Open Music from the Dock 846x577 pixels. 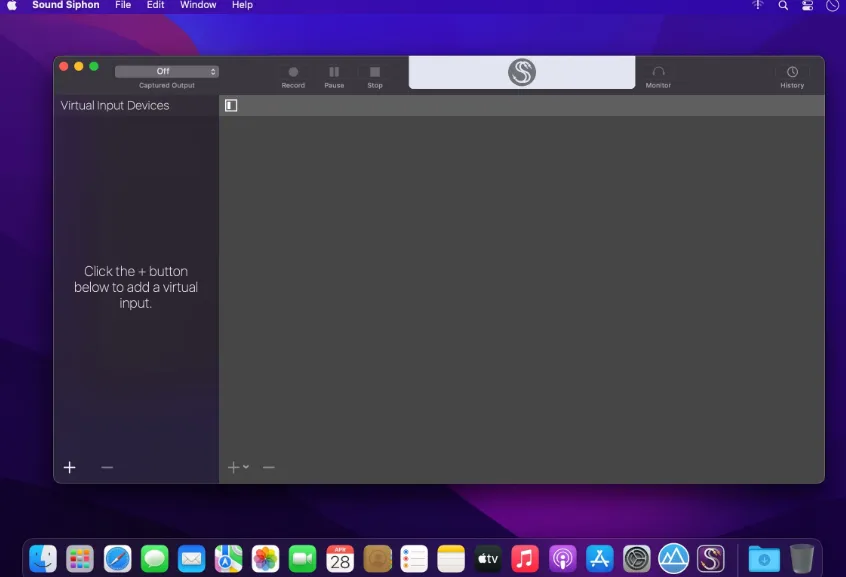point(525,559)
